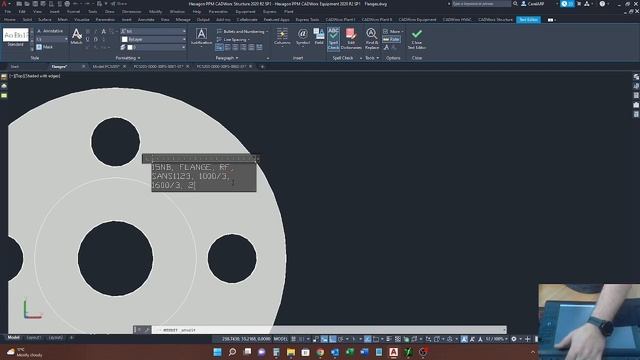640x360 pixels.
Task: Toggle the Spell Check button
Action: point(333,39)
